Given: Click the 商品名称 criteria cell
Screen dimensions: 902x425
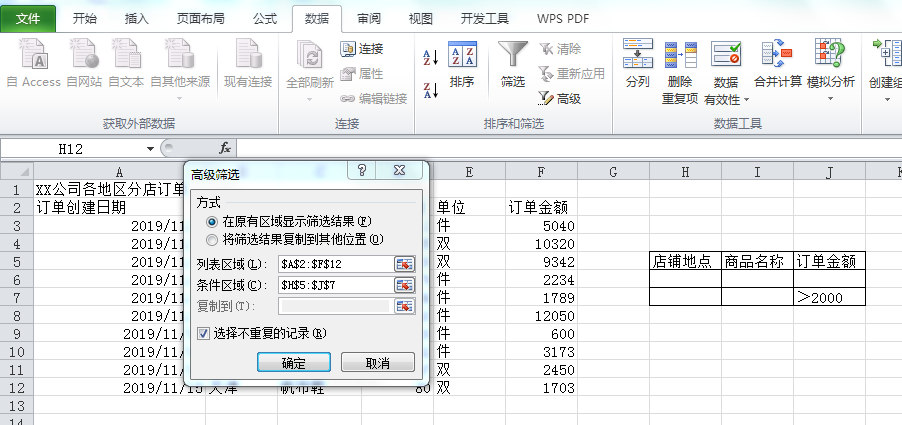Looking at the screenshot, I should pyautogui.click(x=757, y=262).
